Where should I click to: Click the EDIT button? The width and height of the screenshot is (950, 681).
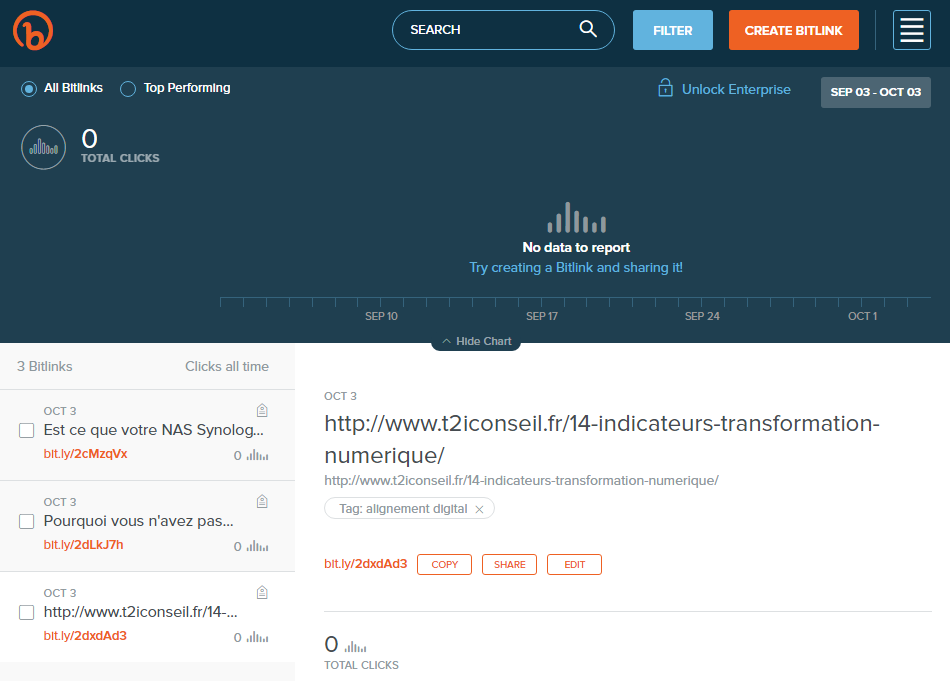point(574,564)
